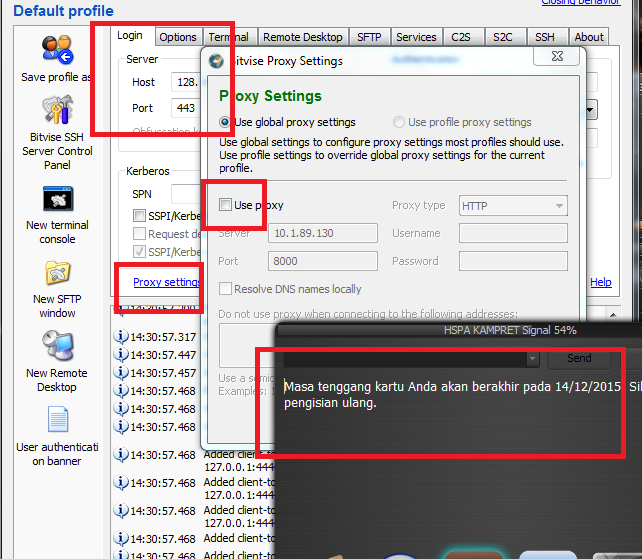Click globe icon in Proxy Settings title bar
Image resolution: width=642 pixels, height=559 pixels.
point(216,61)
